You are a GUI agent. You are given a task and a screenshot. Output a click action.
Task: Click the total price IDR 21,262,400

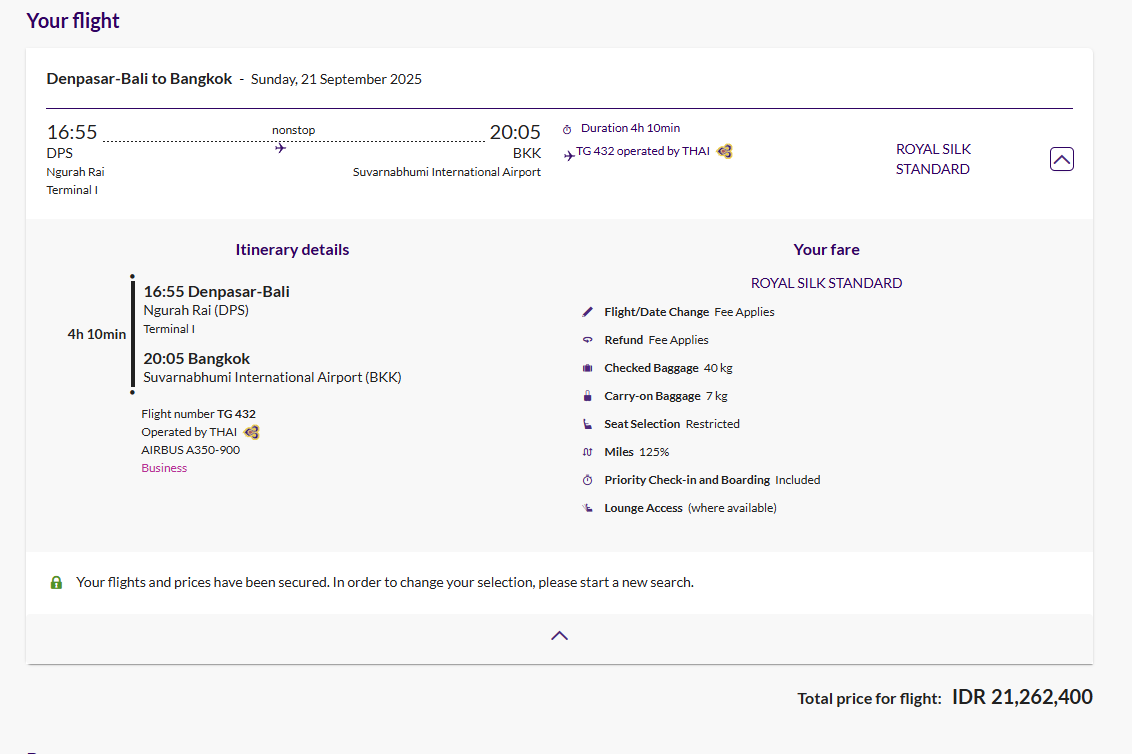tap(1021, 697)
